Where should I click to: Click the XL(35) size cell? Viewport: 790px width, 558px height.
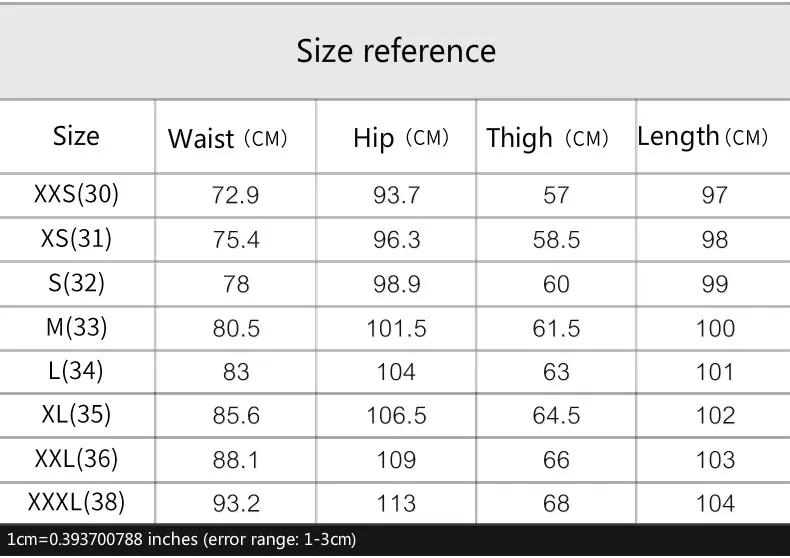[x=76, y=414]
